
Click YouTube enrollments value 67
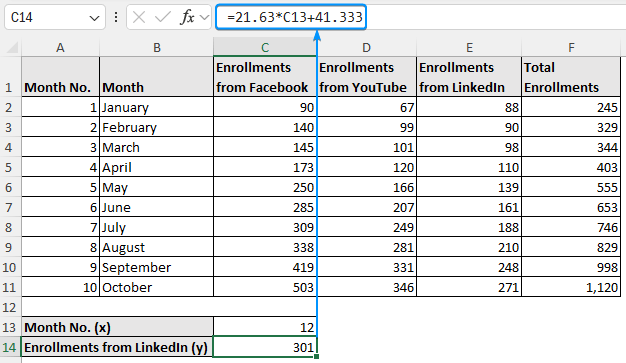coord(366,107)
